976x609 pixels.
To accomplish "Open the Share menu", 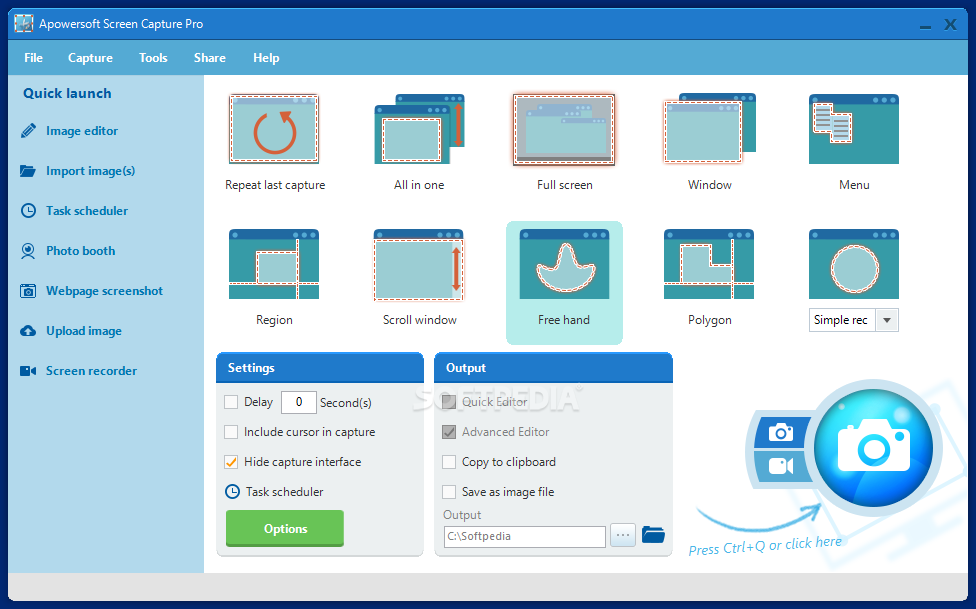I will 210,58.
